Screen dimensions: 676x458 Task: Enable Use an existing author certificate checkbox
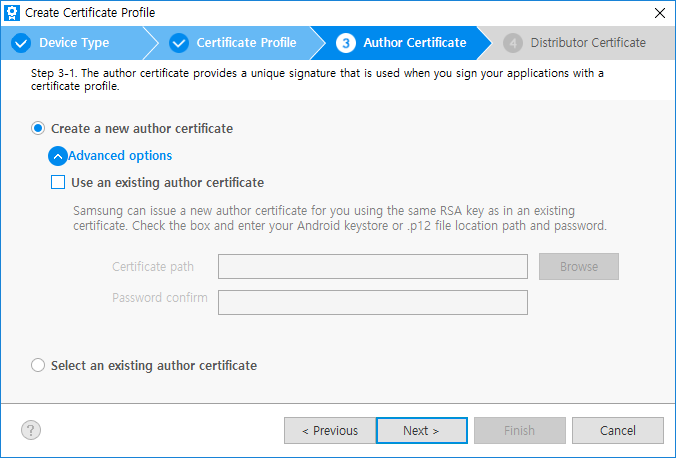click(58, 183)
